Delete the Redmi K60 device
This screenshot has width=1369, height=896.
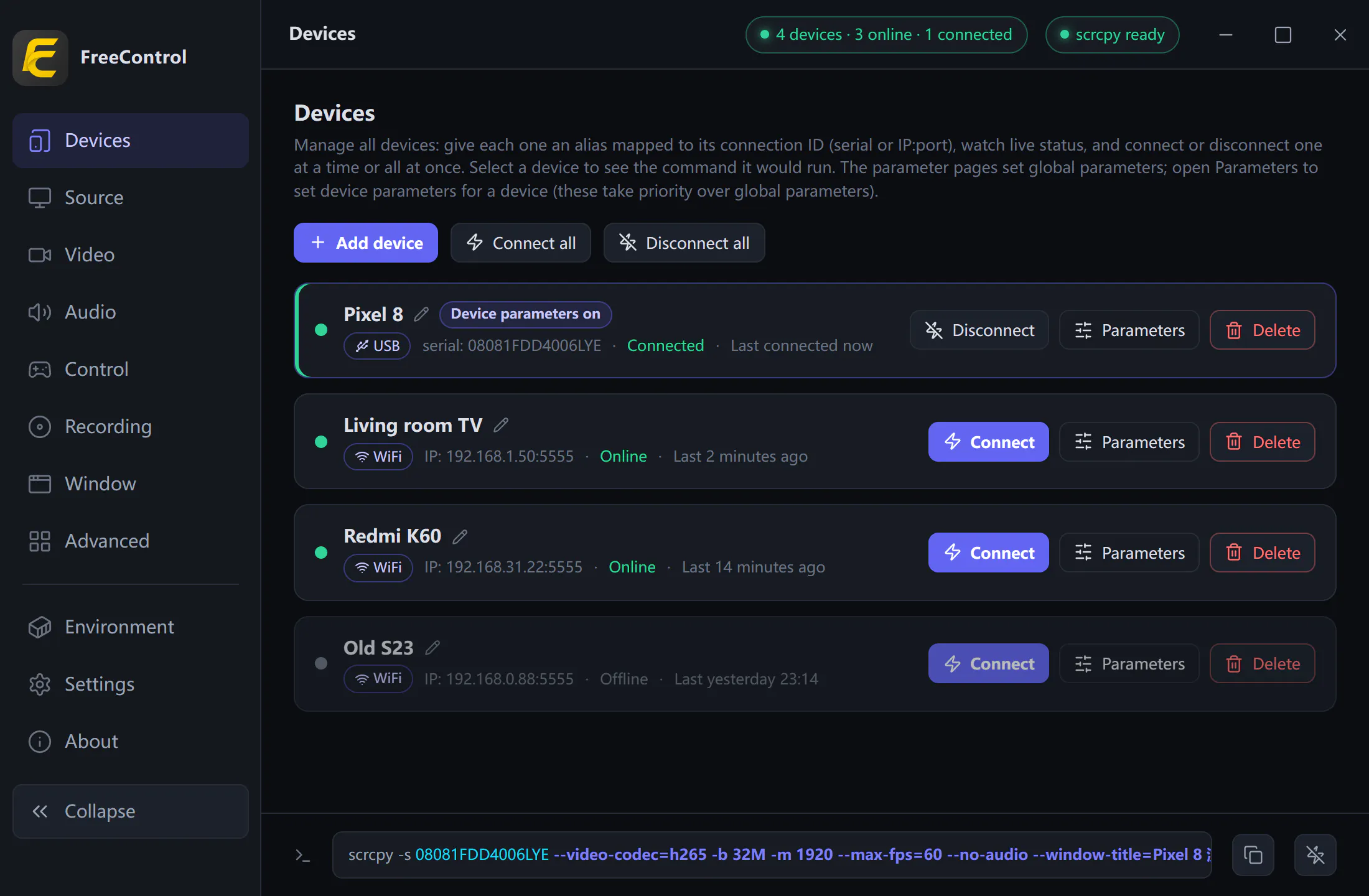pyautogui.click(x=1263, y=553)
